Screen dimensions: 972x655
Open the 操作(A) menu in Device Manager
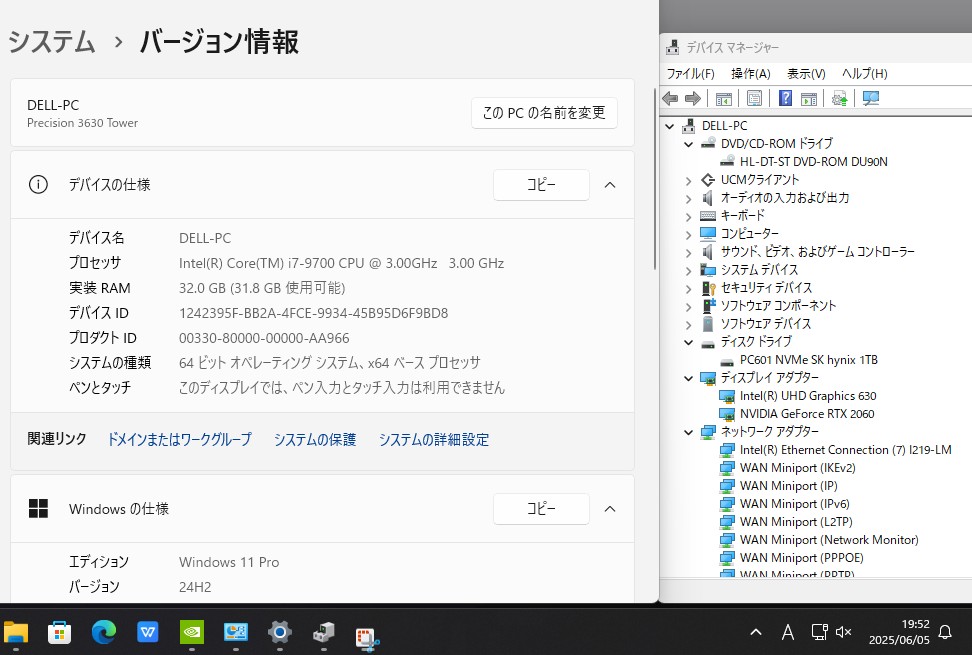pyautogui.click(x=751, y=74)
